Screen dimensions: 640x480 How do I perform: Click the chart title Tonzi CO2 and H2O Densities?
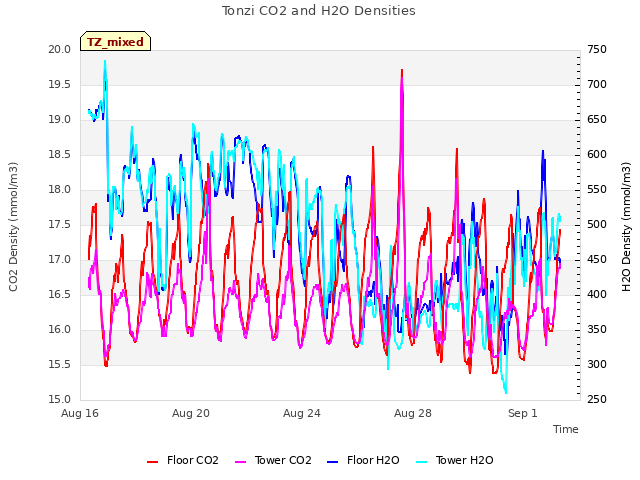tap(319, 10)
